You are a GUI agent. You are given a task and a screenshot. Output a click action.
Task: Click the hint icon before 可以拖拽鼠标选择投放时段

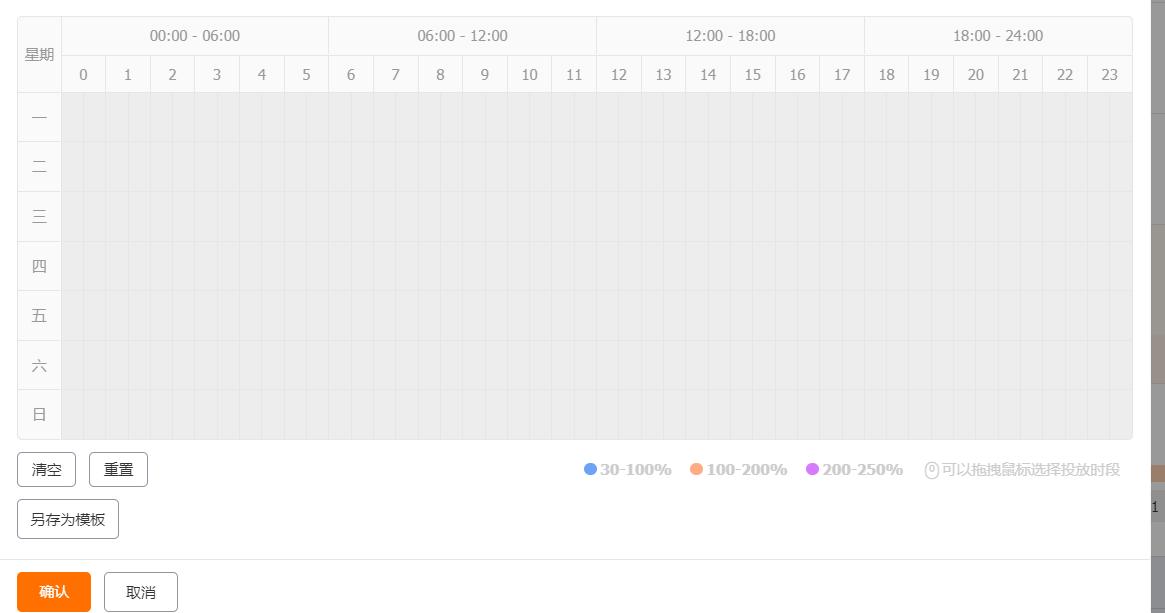(x=932, y=470)
